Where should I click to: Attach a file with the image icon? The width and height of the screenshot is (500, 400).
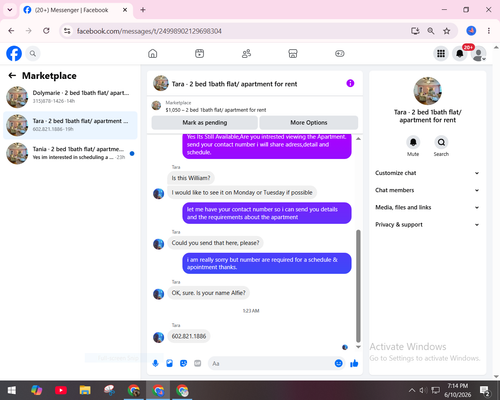coord(169,363)
